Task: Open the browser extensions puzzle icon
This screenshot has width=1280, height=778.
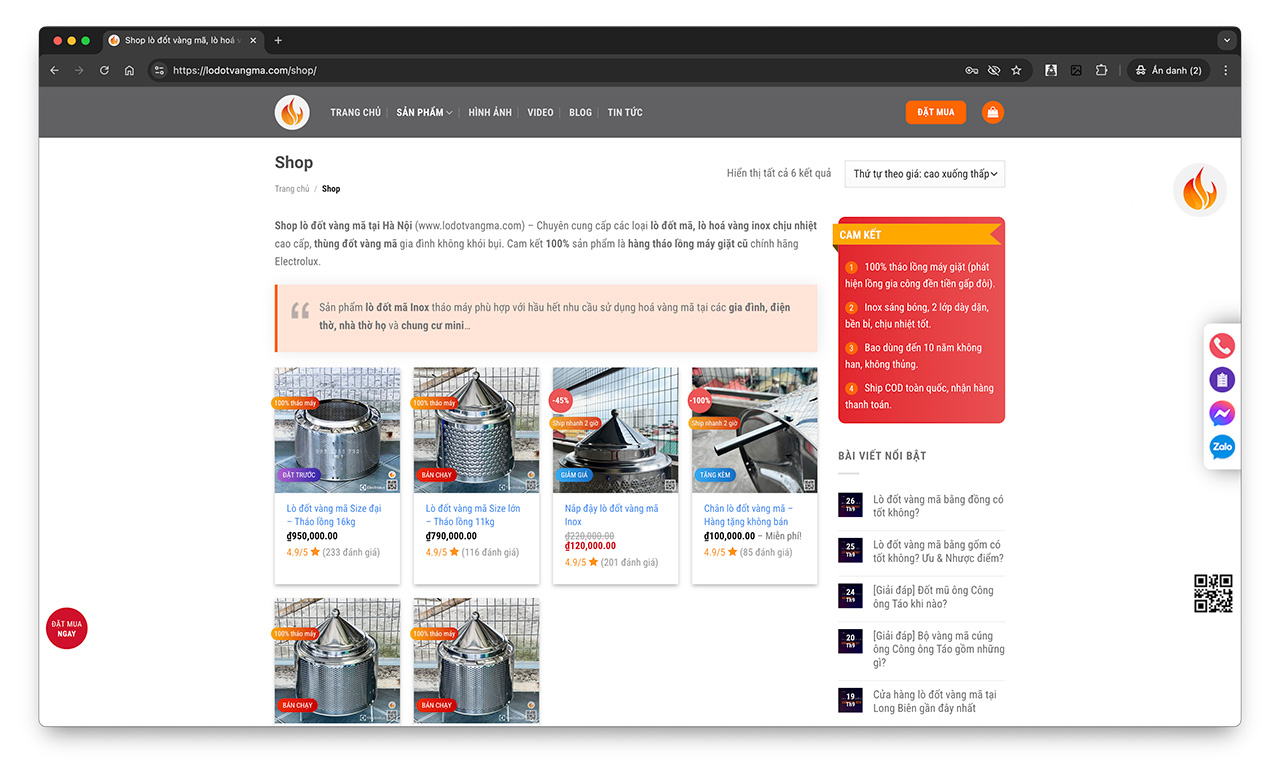Action: [x=1101, y=71]
